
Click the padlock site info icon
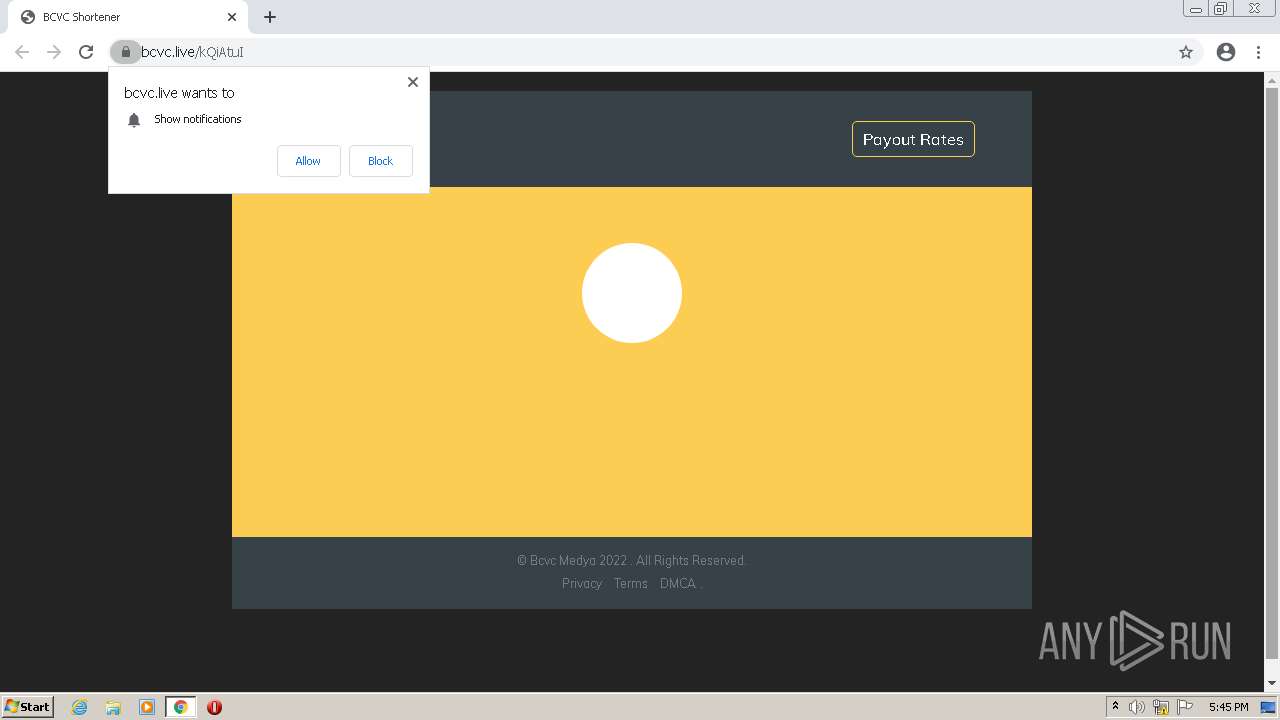pos(125,52)
